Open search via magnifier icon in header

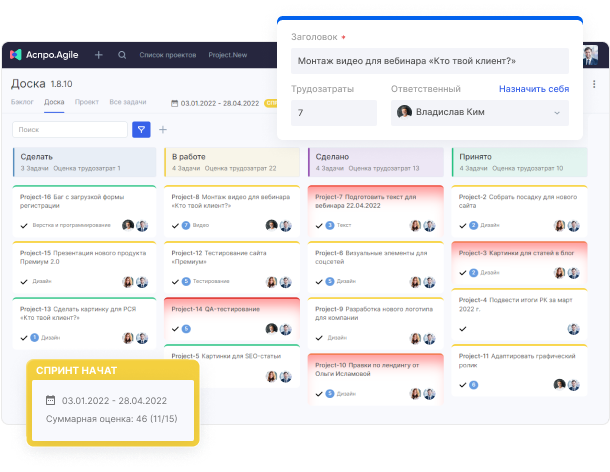coord(122,55)
